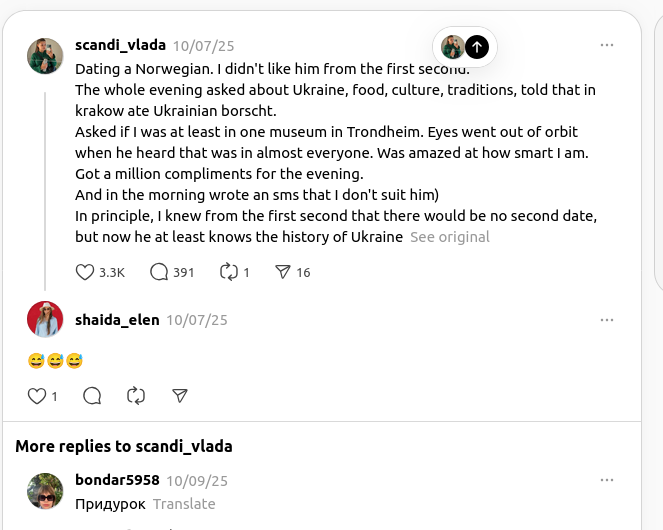Viewport: 663px width, 530px height.
Task: Reply to shaida_elen's comment
Action: [x=92, y=396]
